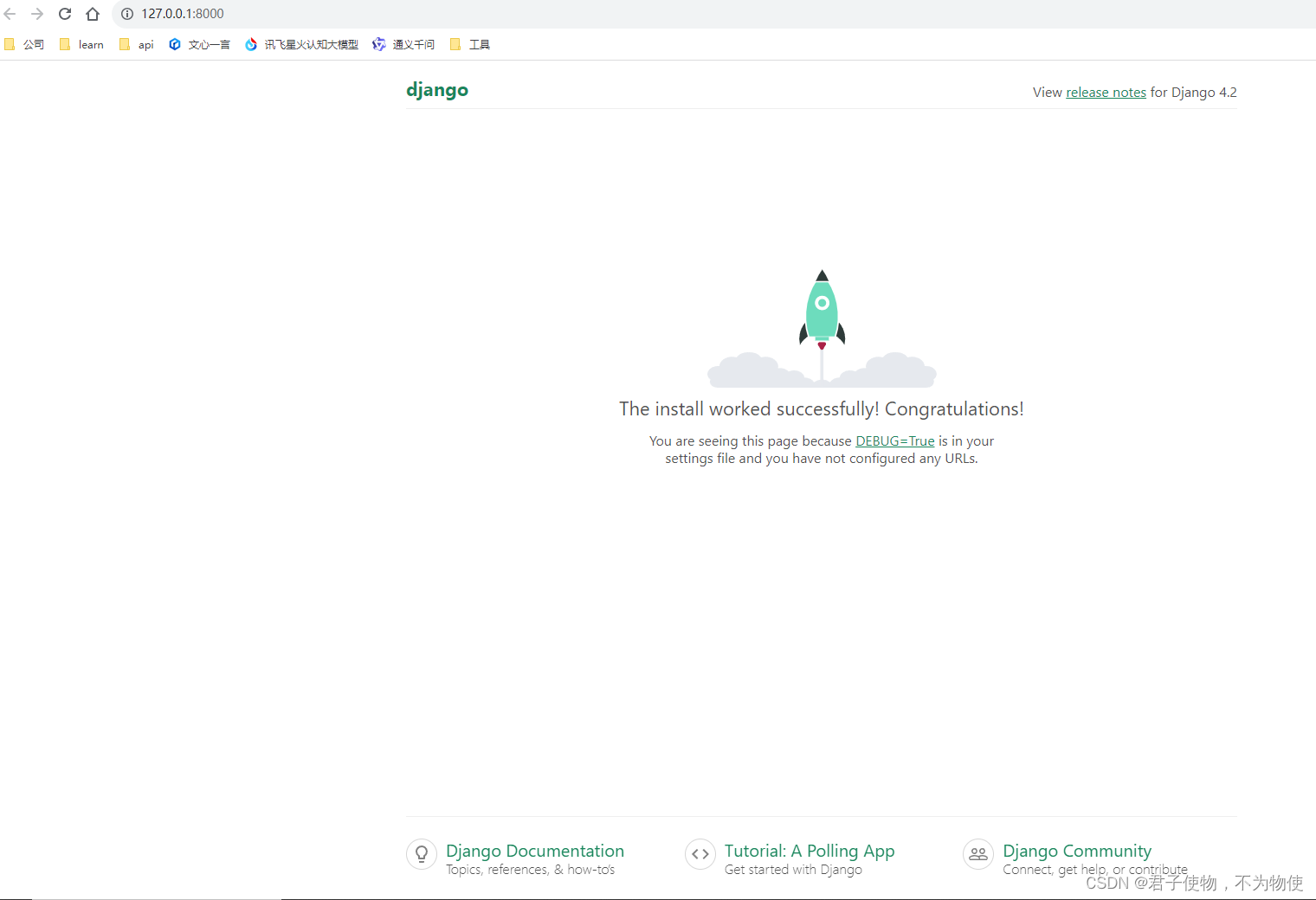Click the django logo heading
1316x900 pixels.
coord(437,90)
